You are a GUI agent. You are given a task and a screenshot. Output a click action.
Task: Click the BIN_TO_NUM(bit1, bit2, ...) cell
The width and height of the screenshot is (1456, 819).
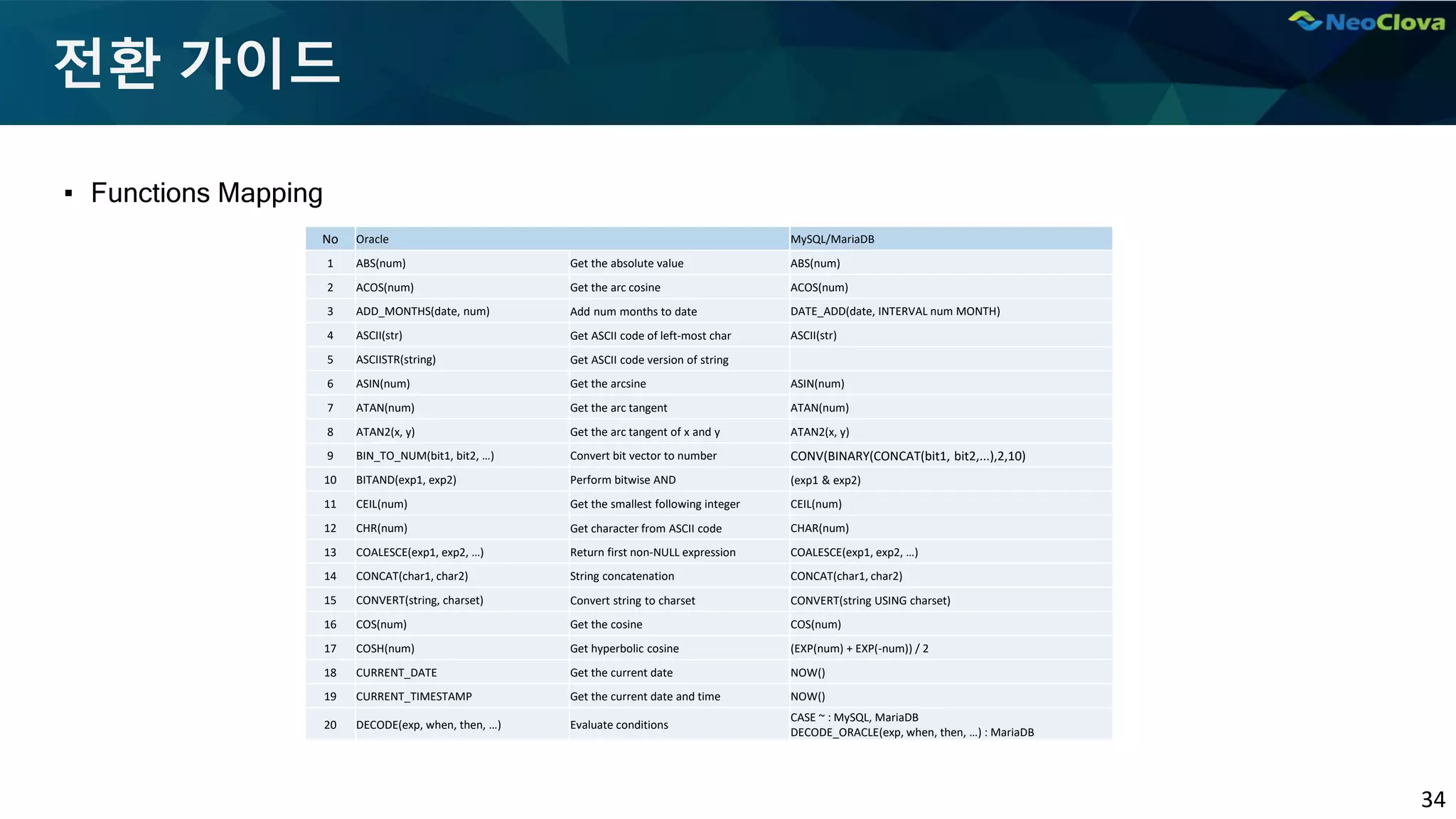424,456
